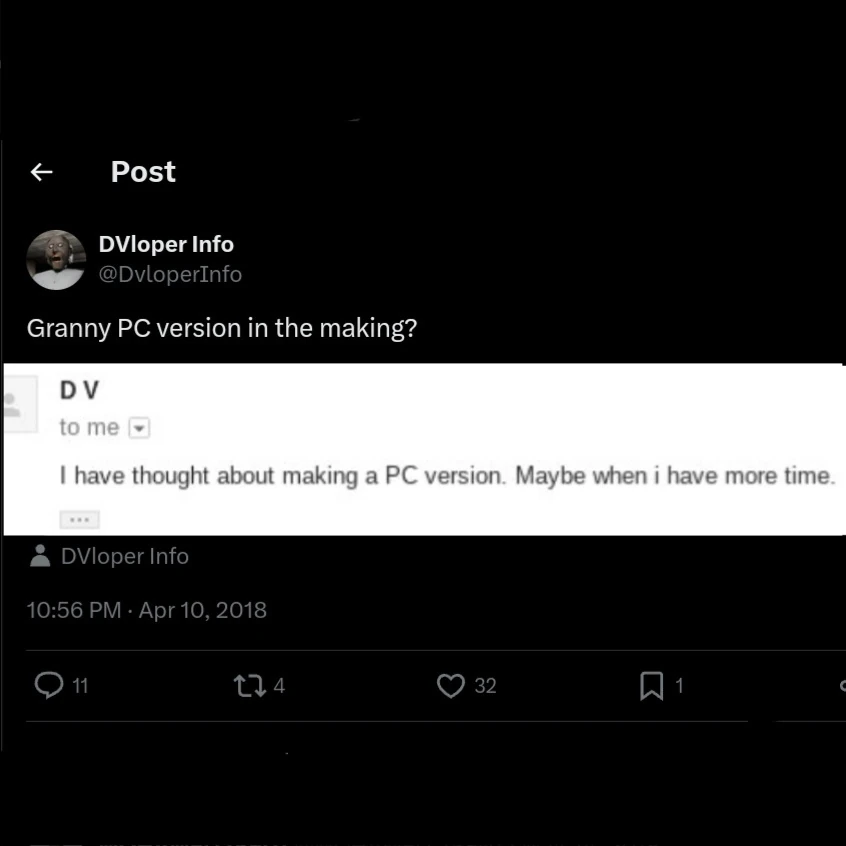
Task: Expand the "to me" recipient dropdown arrow
Action: click(x=140, y=429)
